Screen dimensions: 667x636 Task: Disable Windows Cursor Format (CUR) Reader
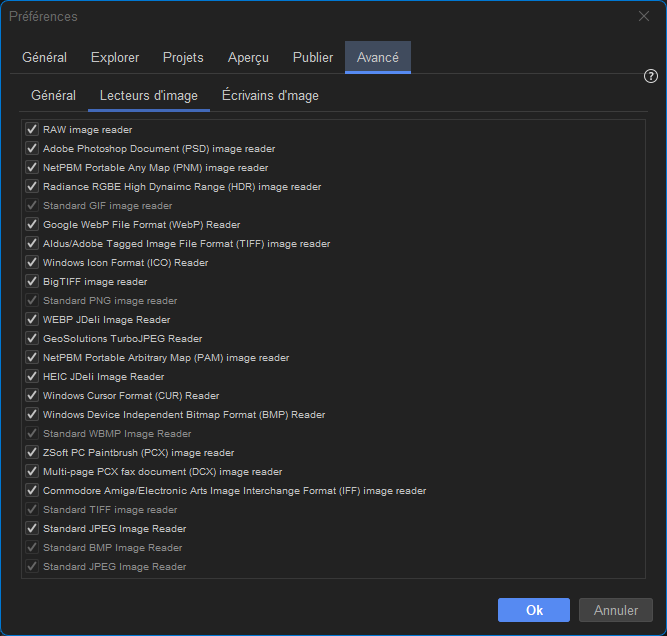(x=32, y=395)
